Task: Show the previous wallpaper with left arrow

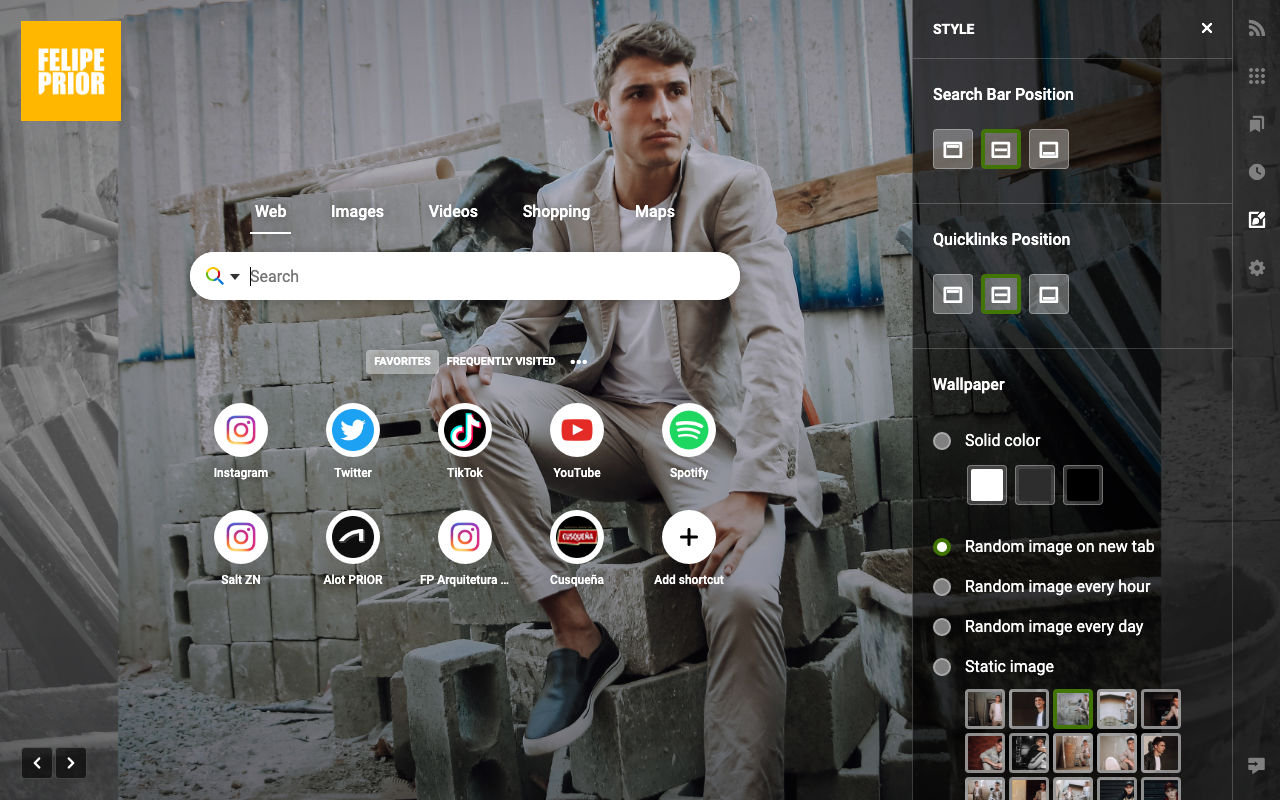Action: [x=37, y=764]
